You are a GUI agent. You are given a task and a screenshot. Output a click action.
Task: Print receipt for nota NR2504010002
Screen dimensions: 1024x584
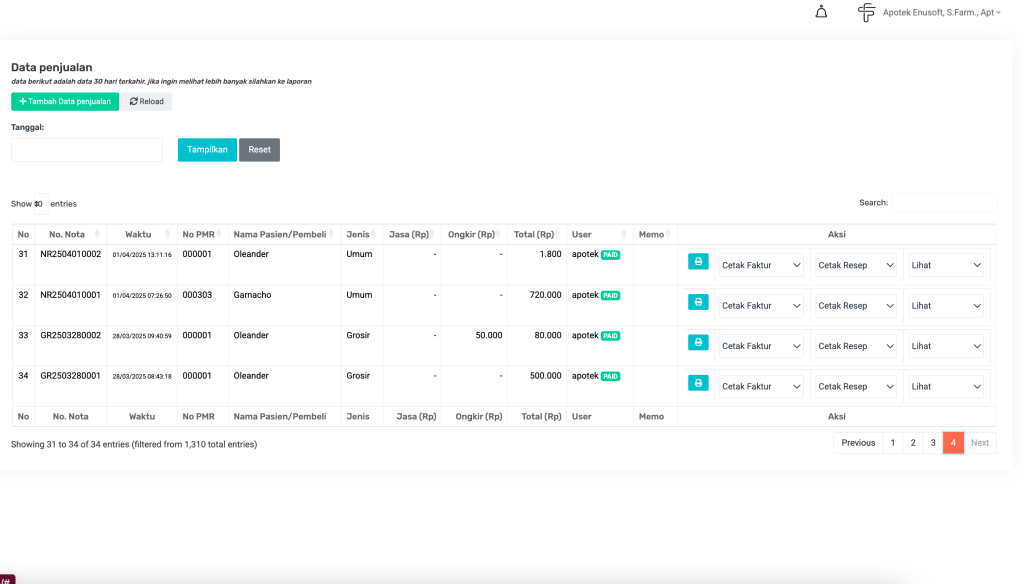pos(698,262)
